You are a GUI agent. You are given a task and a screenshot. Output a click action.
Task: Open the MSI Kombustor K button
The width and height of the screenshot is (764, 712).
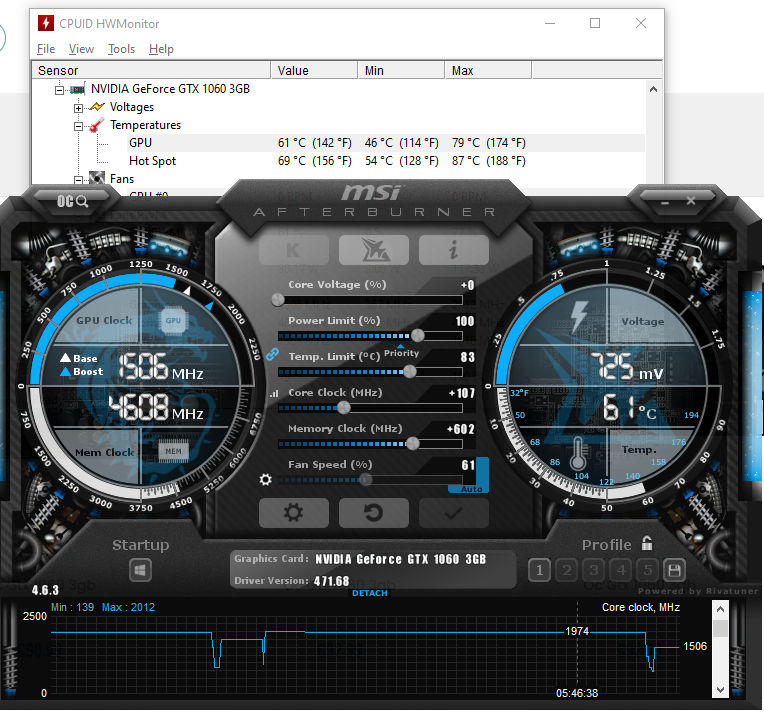point(293,250)
